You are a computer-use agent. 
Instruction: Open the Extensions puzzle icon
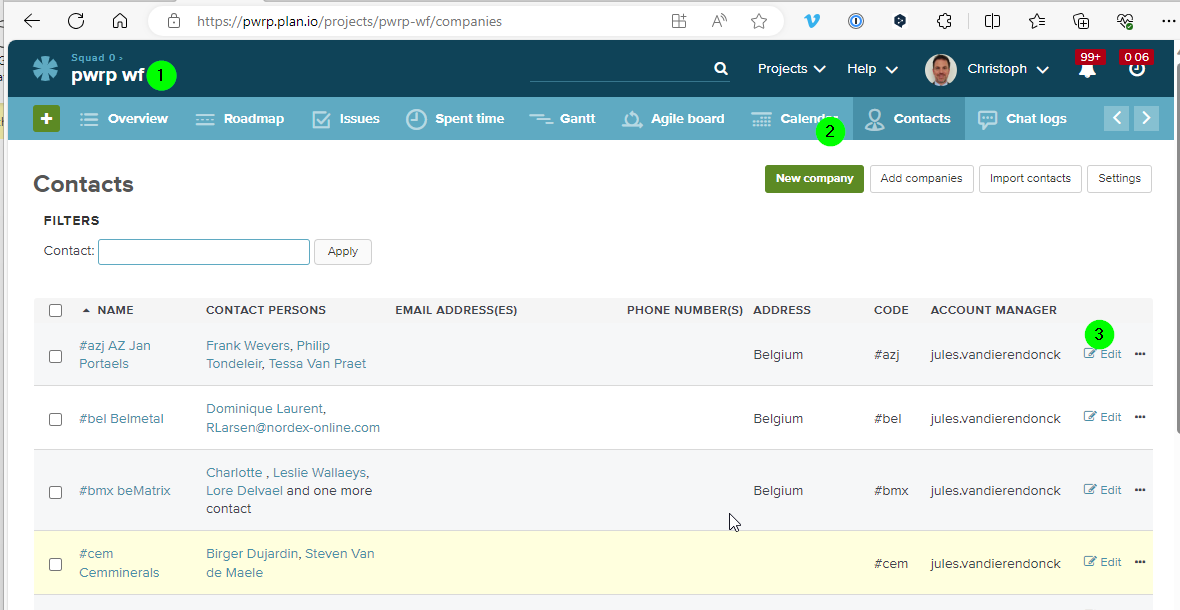[x=944, y=21]
